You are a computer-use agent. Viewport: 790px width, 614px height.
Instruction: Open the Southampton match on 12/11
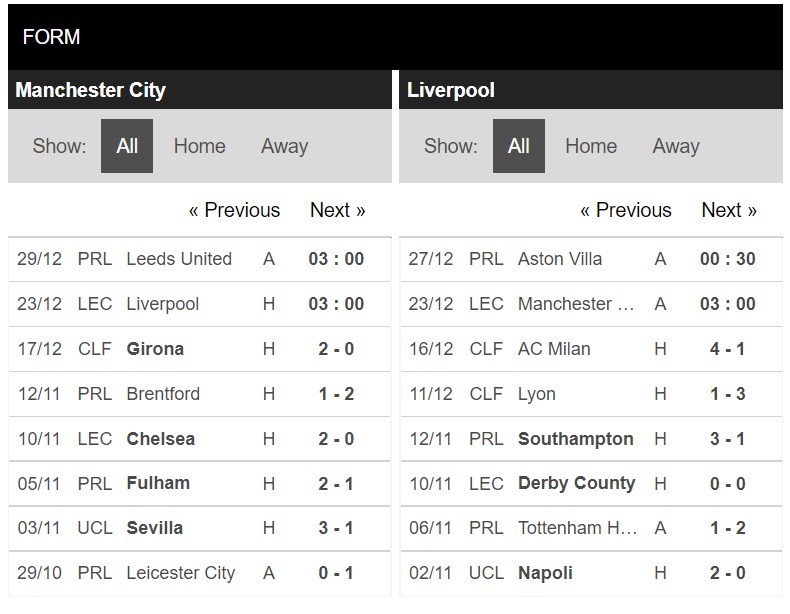coord(575,439)
